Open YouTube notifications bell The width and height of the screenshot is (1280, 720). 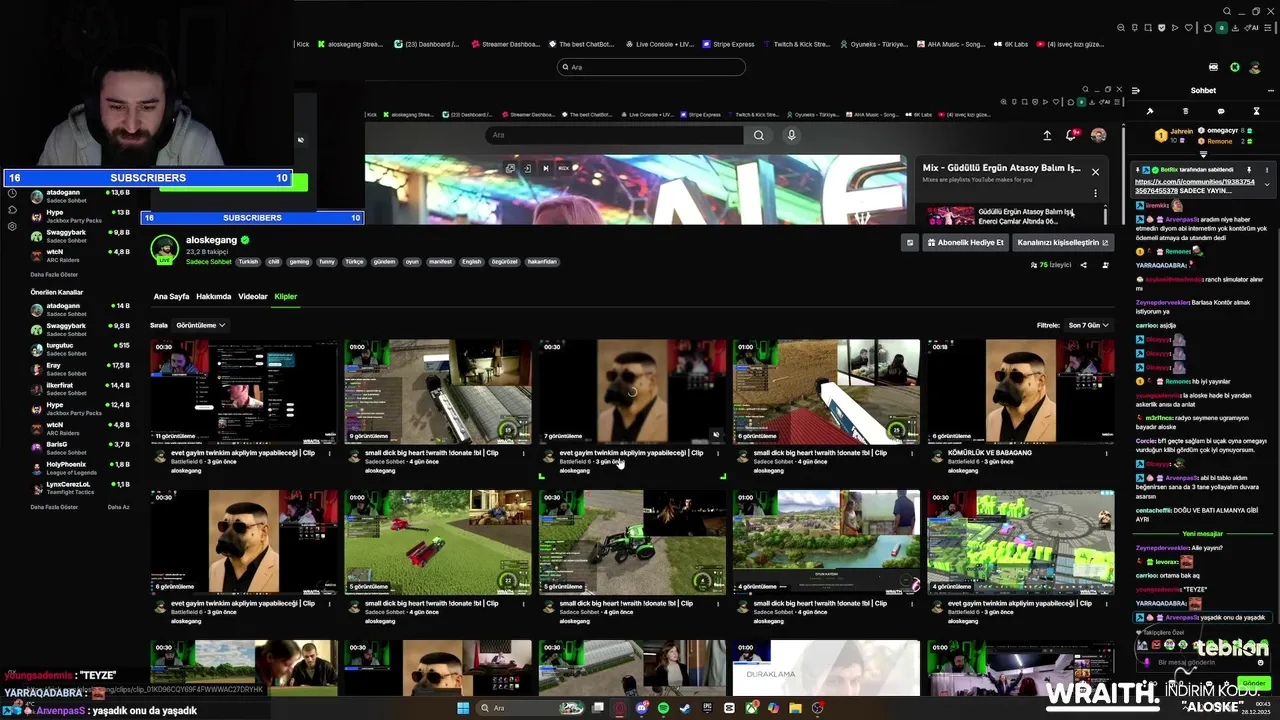point(1071,135)
